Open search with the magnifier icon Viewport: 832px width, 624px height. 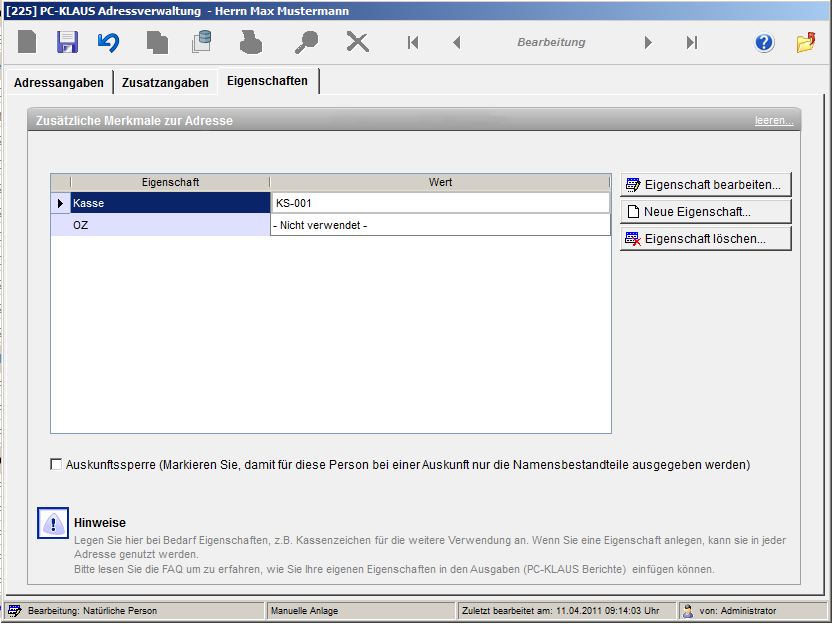pyautogui.click(x=305, y=42)
